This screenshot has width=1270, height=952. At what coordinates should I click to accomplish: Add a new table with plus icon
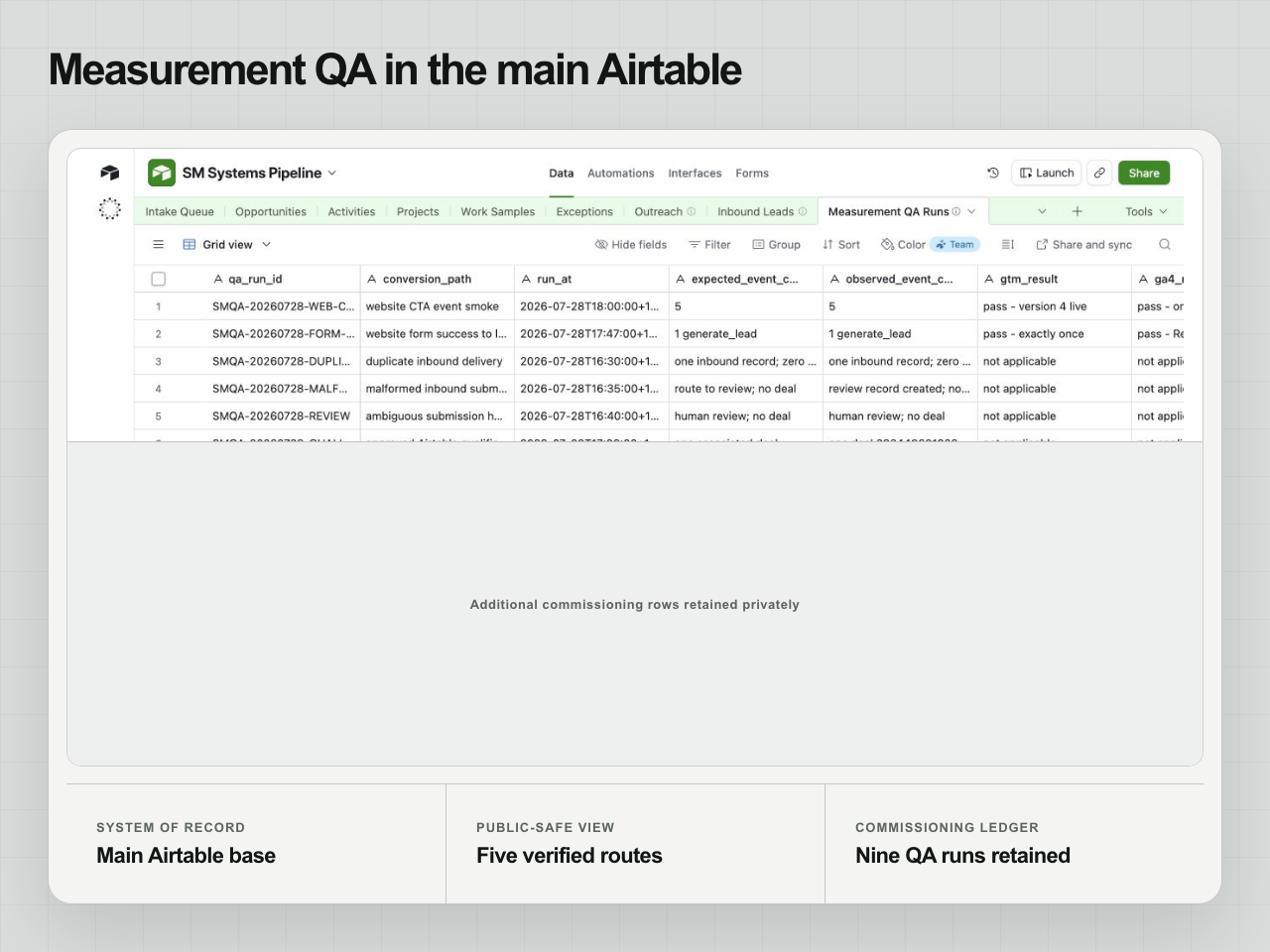click(x=1077, y=211)
